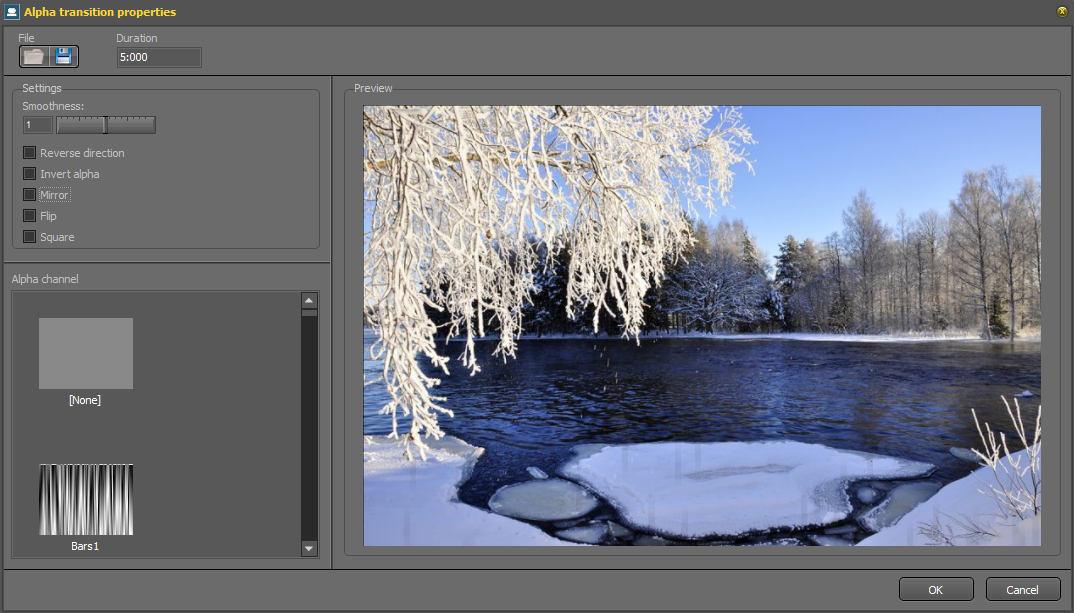Click the alpha channel list scrollbar track
This screenshot has height=613, width=1074.
309,428
